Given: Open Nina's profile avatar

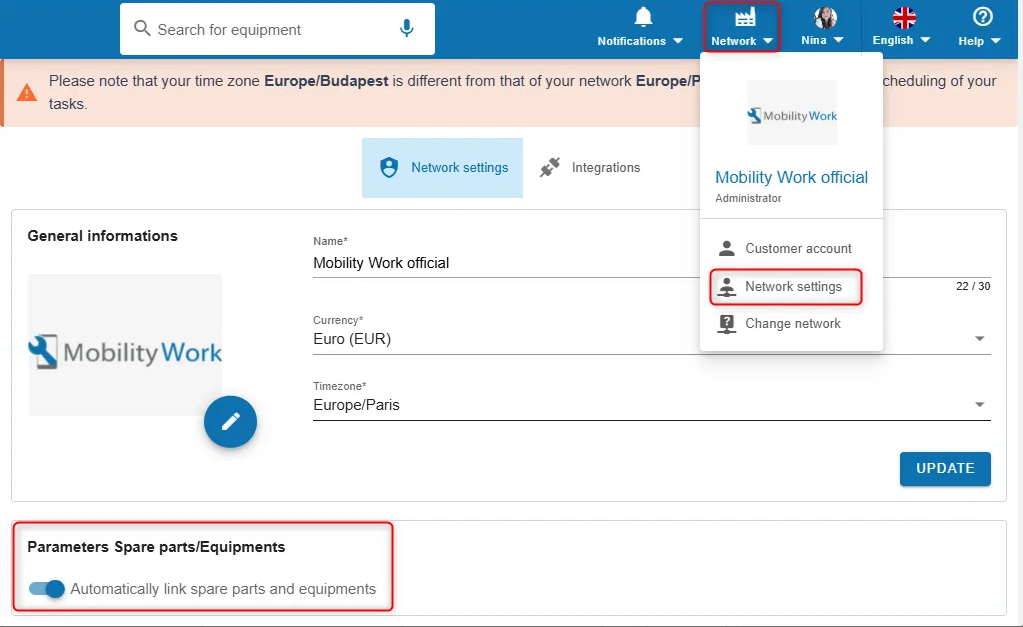Looking at the screenshot, I should [x=825, y=18].
